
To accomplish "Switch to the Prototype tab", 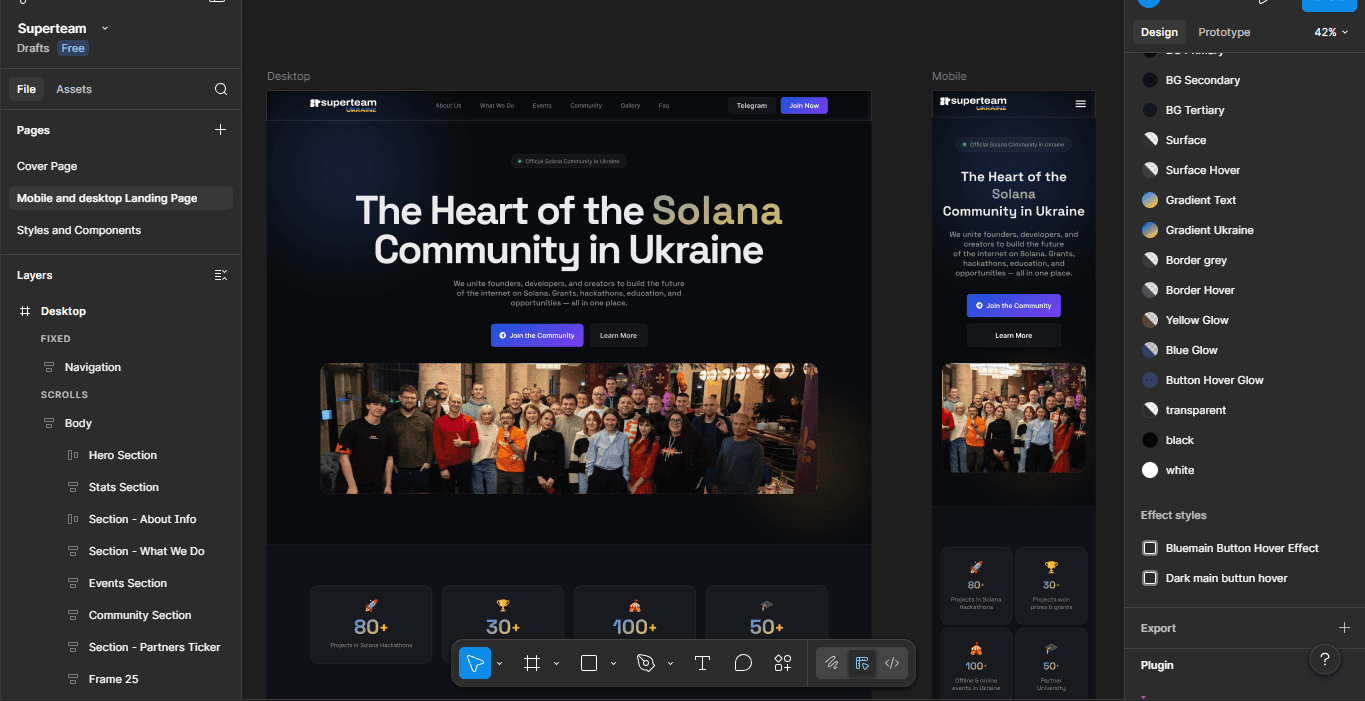I will (x=1224, y=32).
